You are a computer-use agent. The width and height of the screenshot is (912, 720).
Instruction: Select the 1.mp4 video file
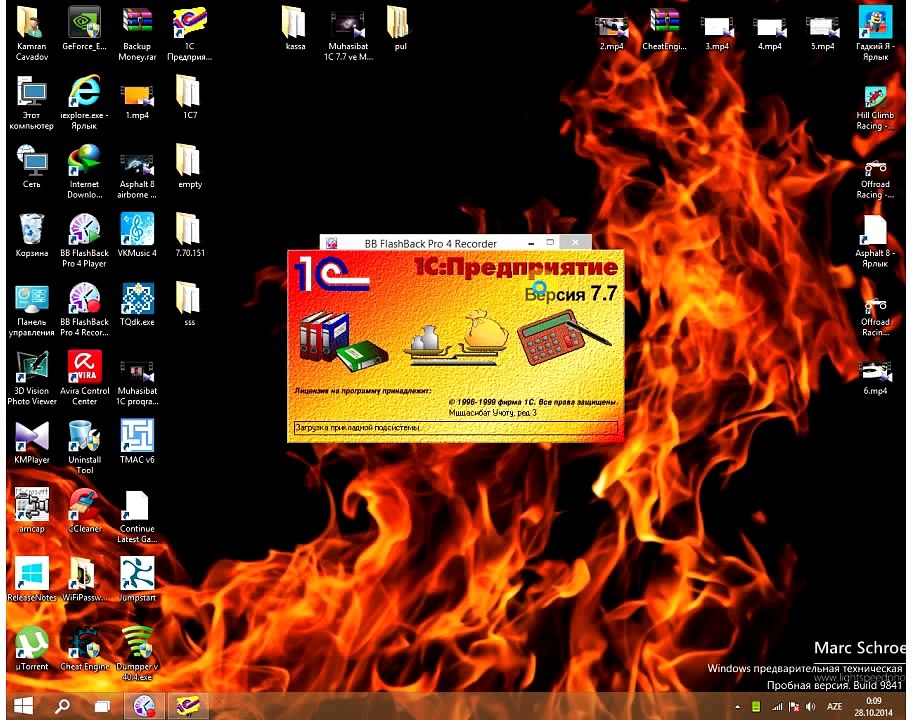click(x=137, y=102)
